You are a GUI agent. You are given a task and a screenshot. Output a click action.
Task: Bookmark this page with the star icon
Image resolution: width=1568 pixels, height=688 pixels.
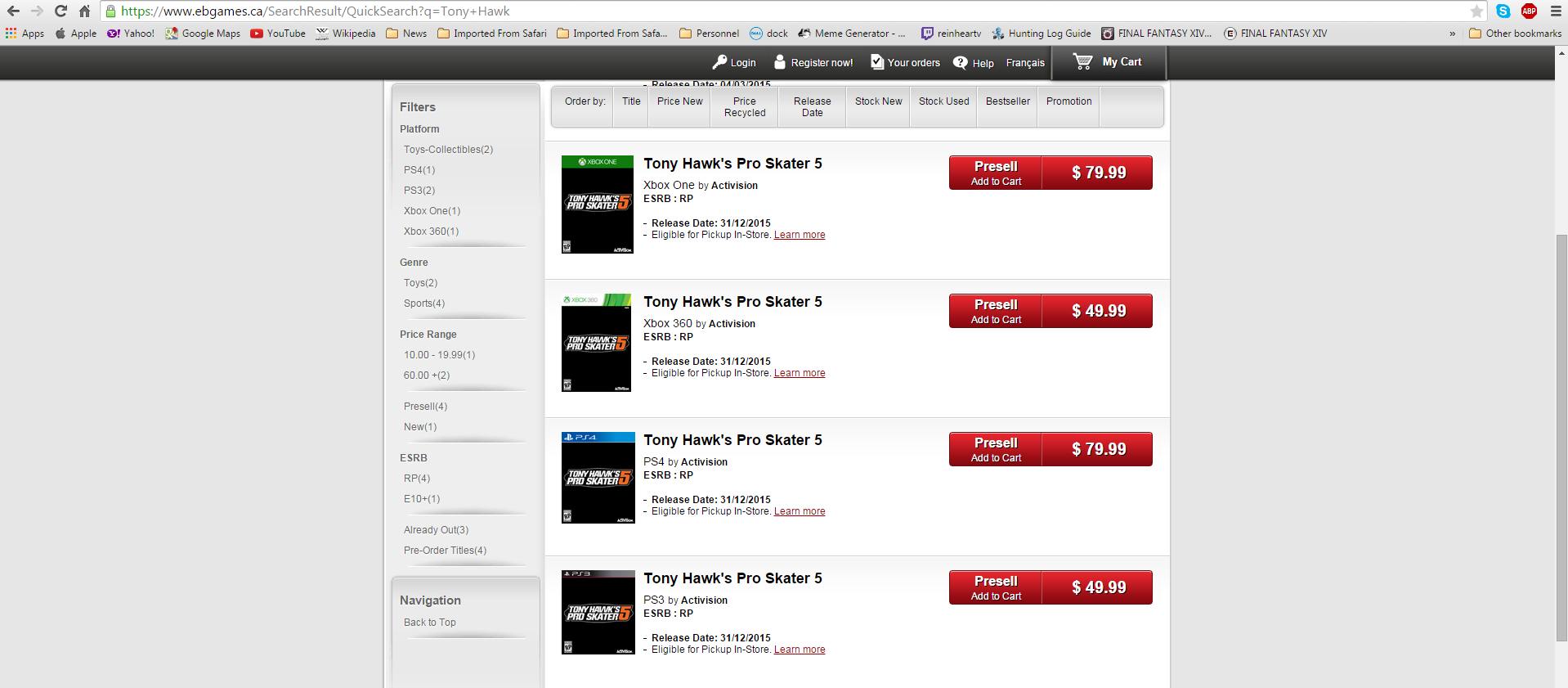click(1476, 11)
